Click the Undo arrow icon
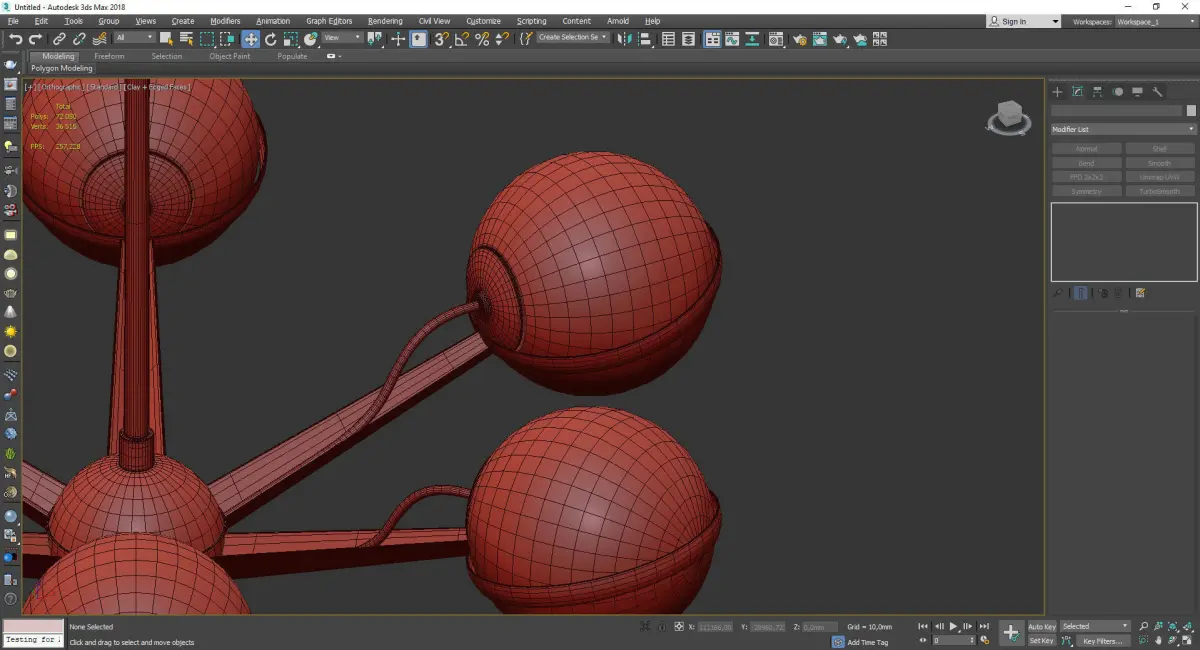Screen dimensions: 1200x650 [15, 39]
